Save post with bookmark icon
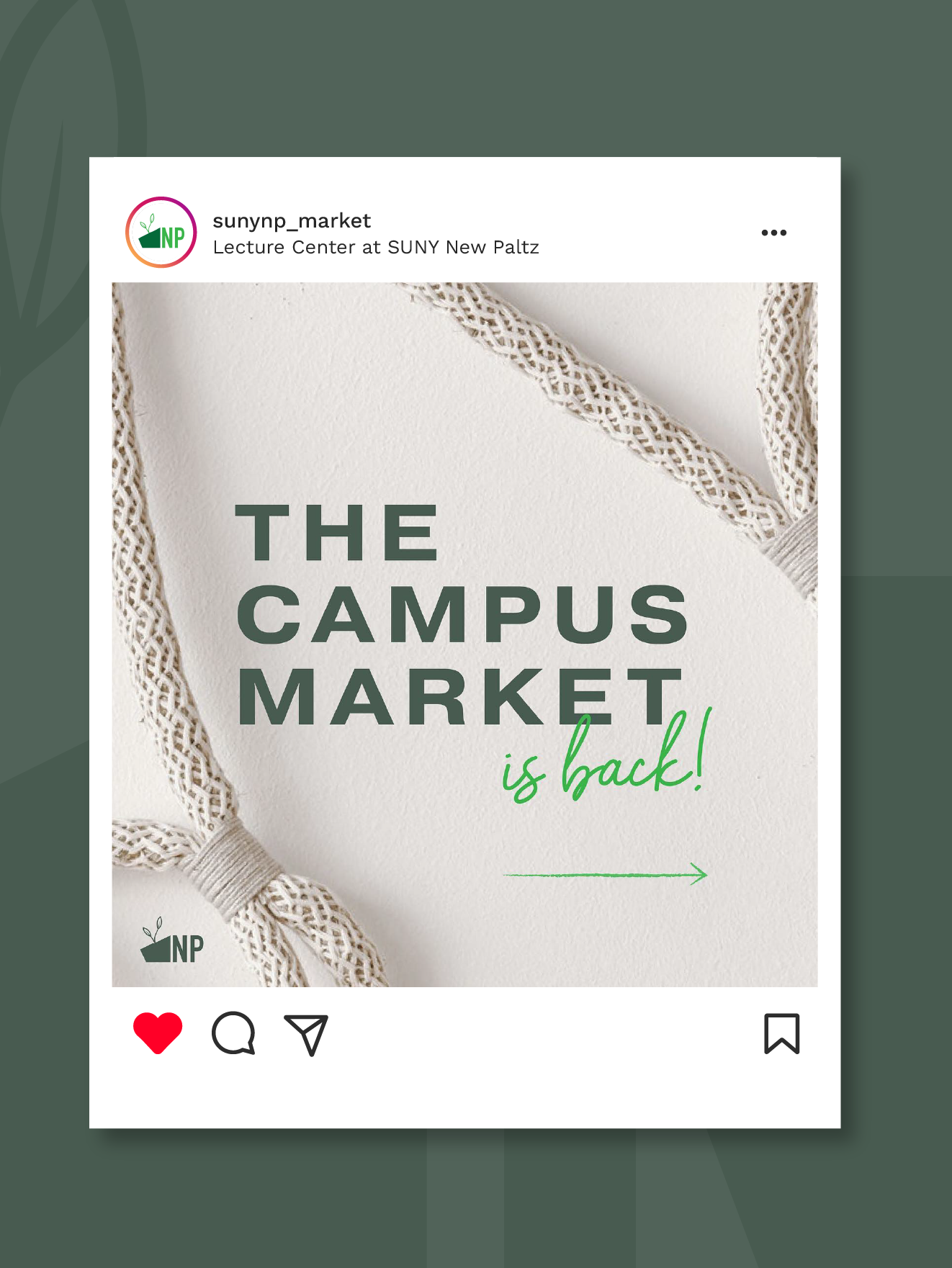The image size is (952, 1268). tap(781, 1033)
